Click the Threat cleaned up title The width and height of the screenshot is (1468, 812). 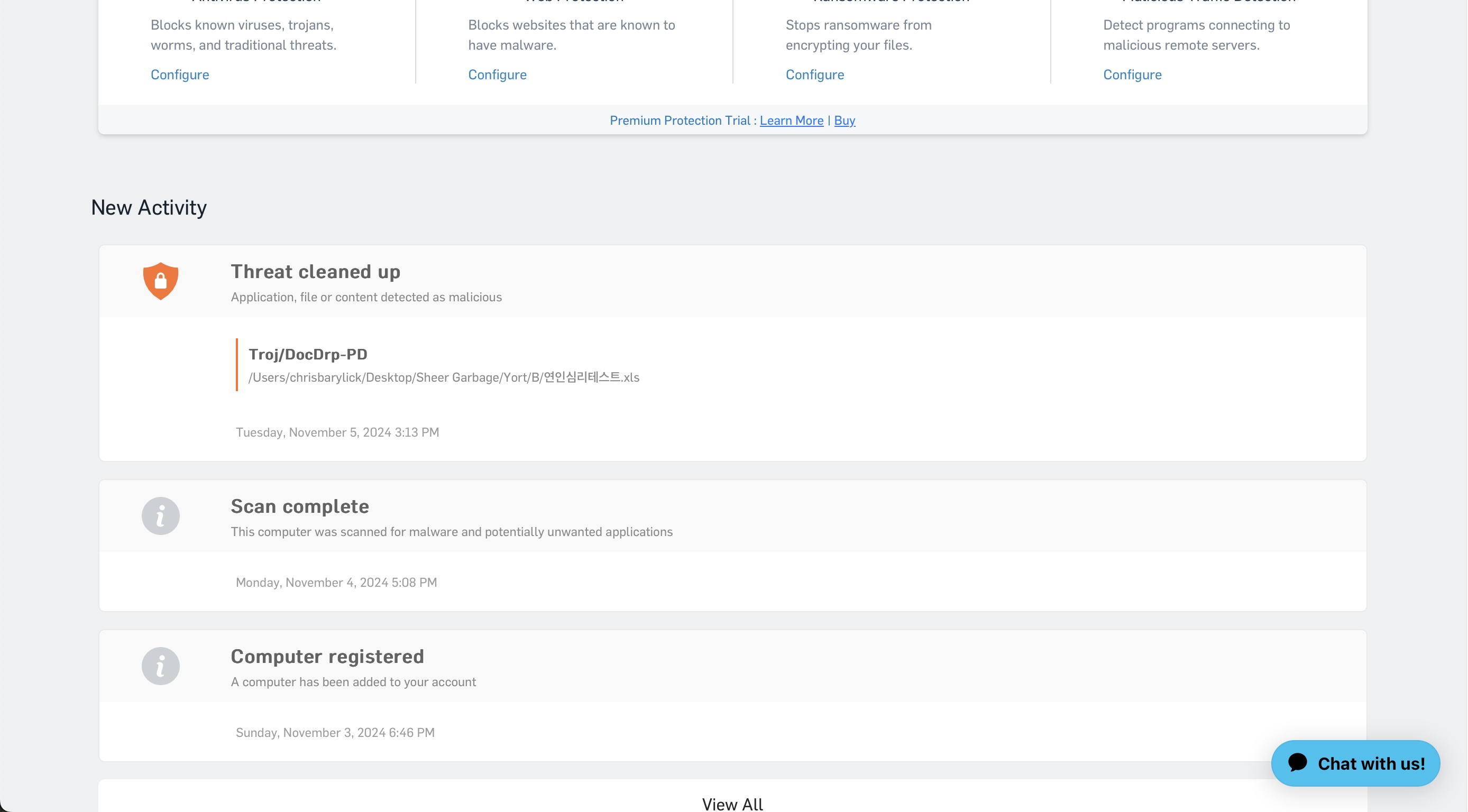coord(315,272)
